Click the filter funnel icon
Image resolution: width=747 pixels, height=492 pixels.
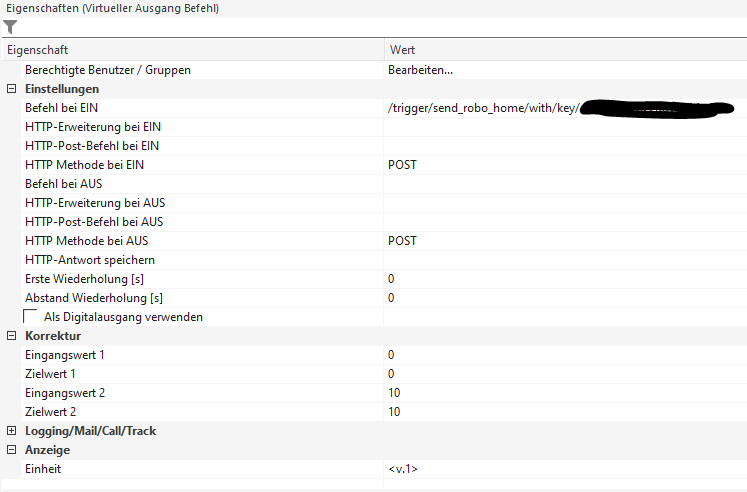click(11, 28)
